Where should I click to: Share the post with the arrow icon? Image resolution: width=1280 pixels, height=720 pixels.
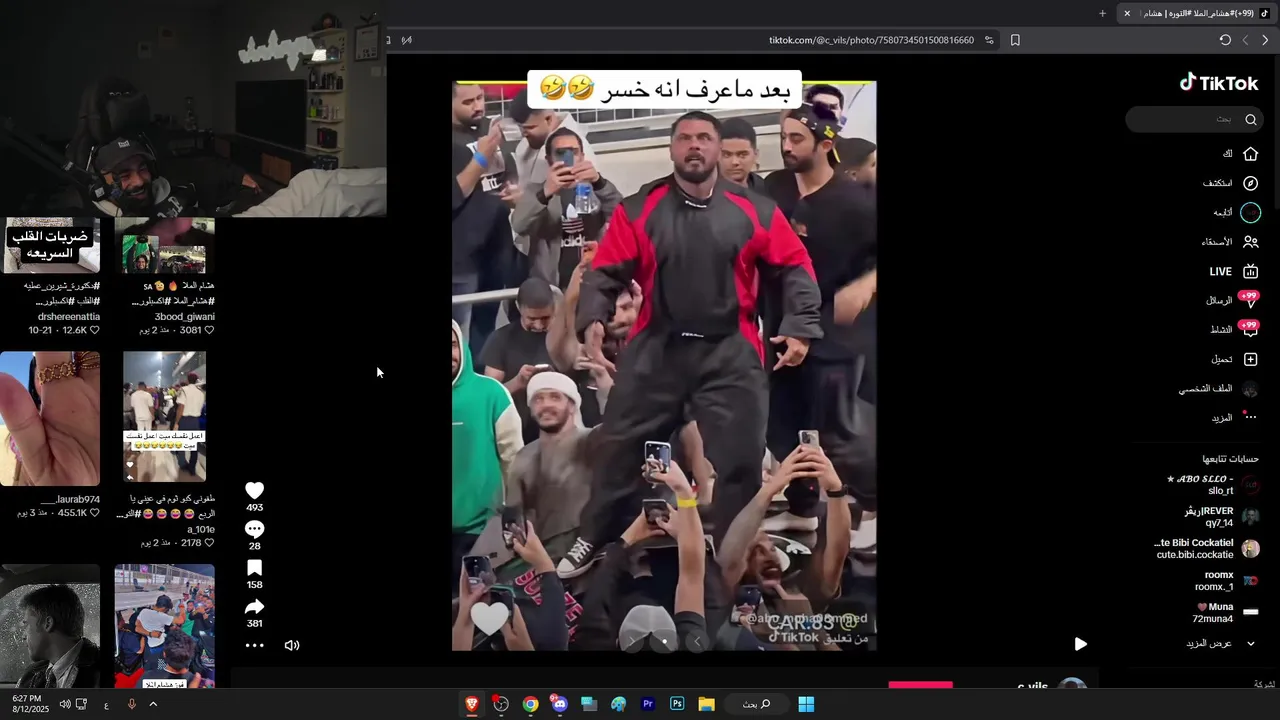(x=255, y=606)
